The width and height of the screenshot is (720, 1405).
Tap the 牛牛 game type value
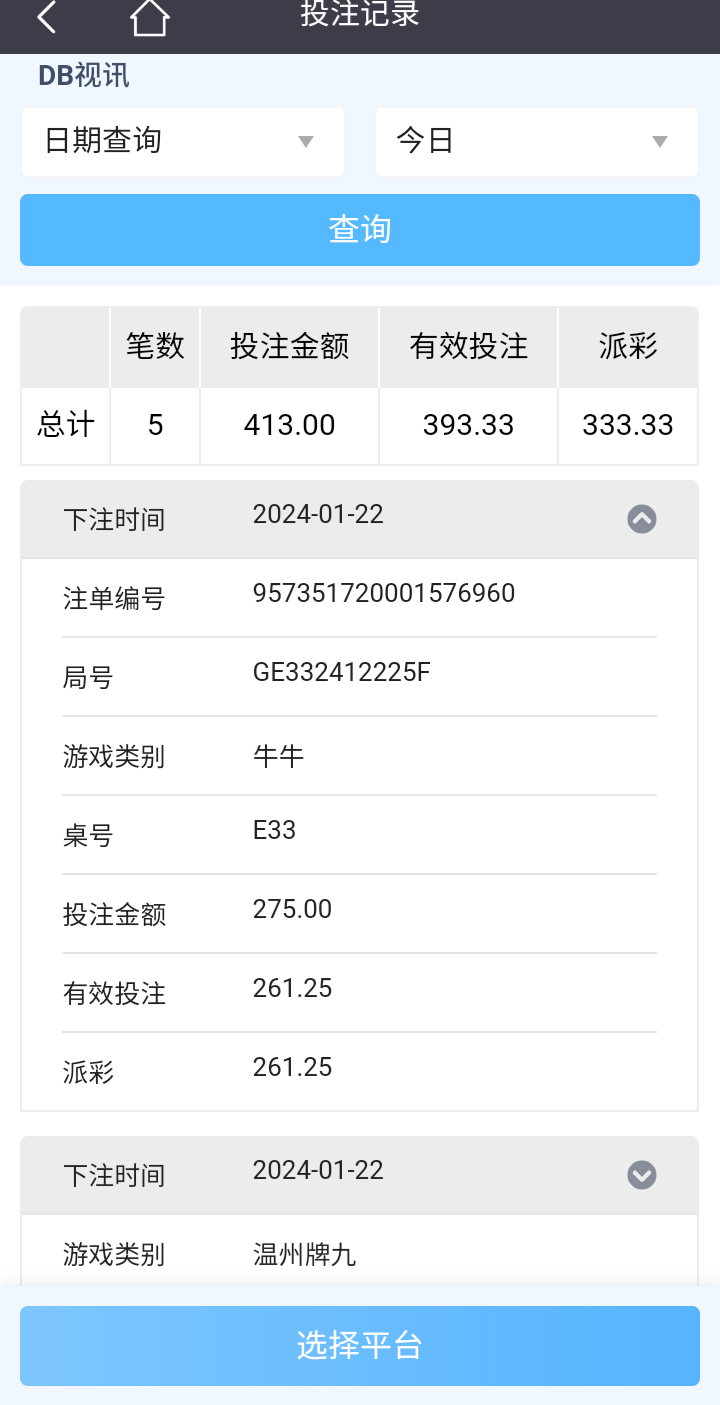click(x=278, y=756)
